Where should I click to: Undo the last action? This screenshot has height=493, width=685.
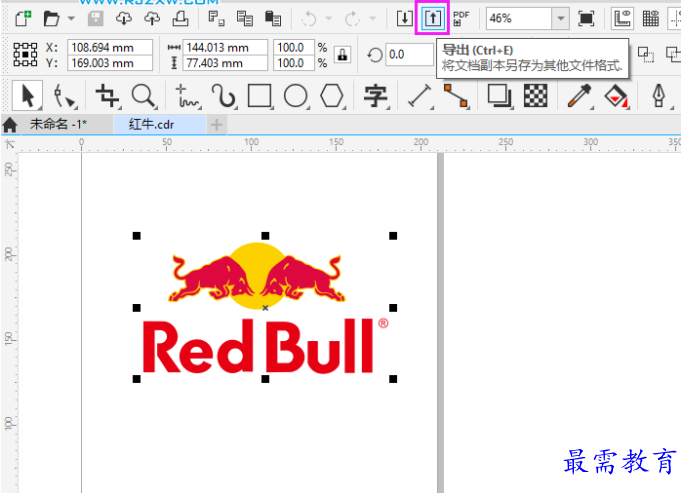(309, 18)
